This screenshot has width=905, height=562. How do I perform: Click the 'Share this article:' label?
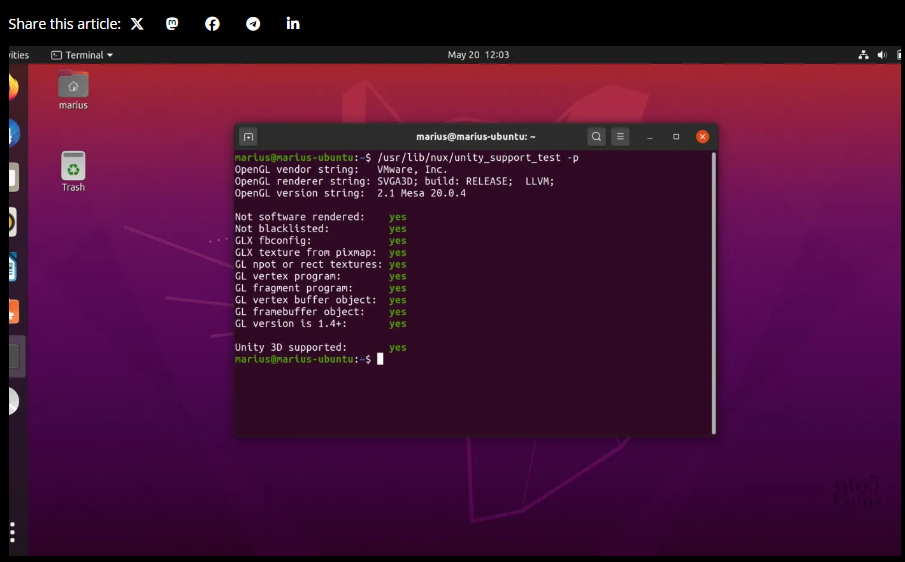65,24
